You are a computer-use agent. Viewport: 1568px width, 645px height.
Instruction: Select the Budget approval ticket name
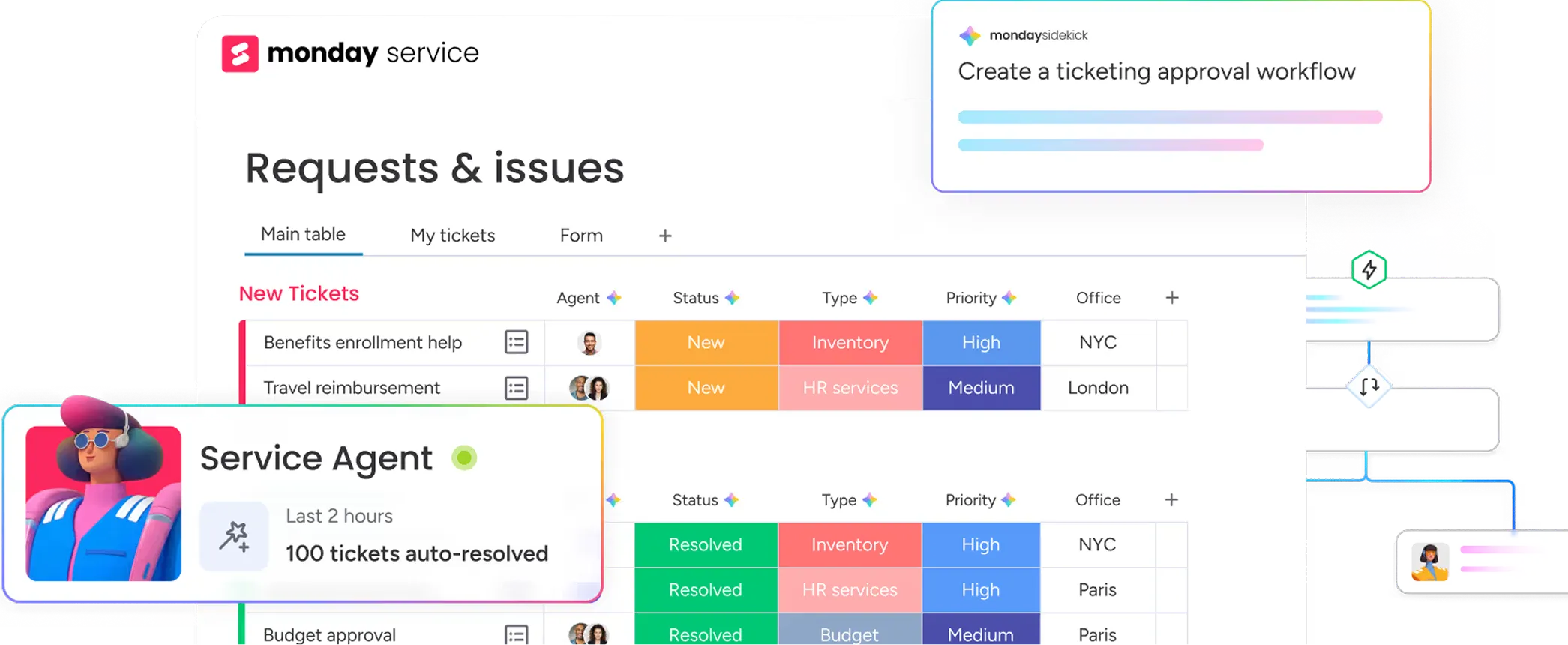(x=329, y=634)
